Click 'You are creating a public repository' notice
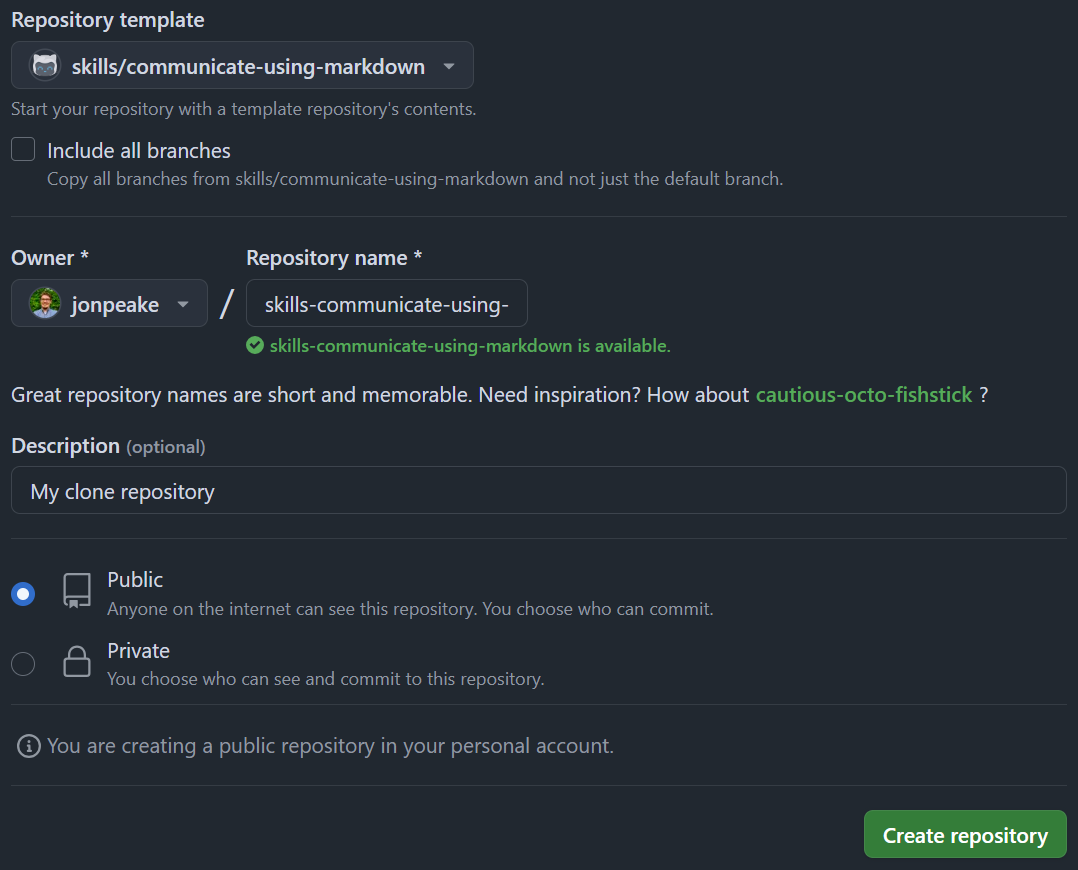The image size is (1078, 870). coord(330,746)
